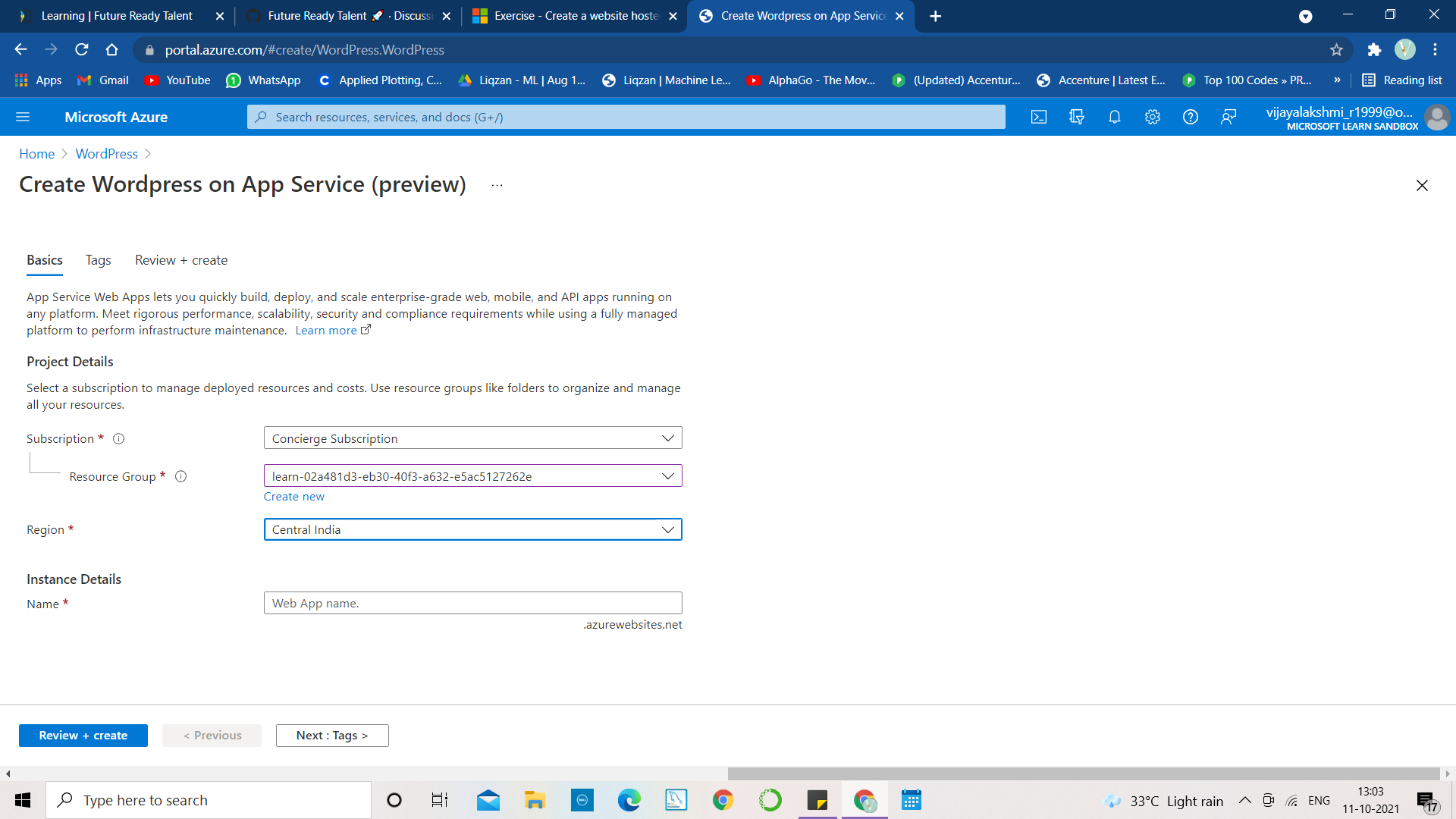Click the Web App name input field
This screenshot has width=1456, height=819.
[472, 604]
